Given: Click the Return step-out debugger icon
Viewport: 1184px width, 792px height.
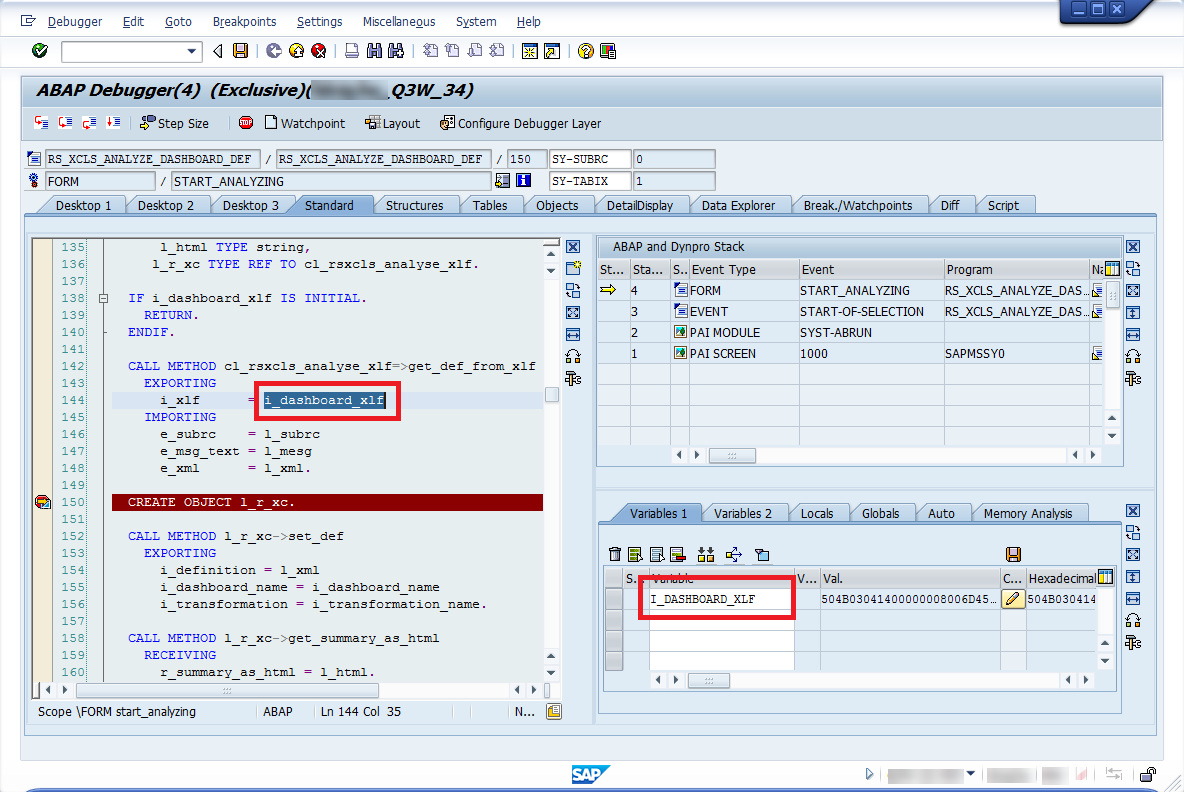Looking at the screenshot, I should pyautogui.click(x=89, y=122).
